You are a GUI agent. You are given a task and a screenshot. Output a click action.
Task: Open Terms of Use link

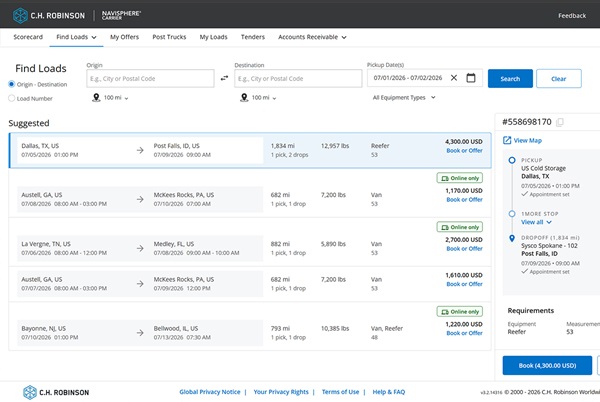click(340, 392)
